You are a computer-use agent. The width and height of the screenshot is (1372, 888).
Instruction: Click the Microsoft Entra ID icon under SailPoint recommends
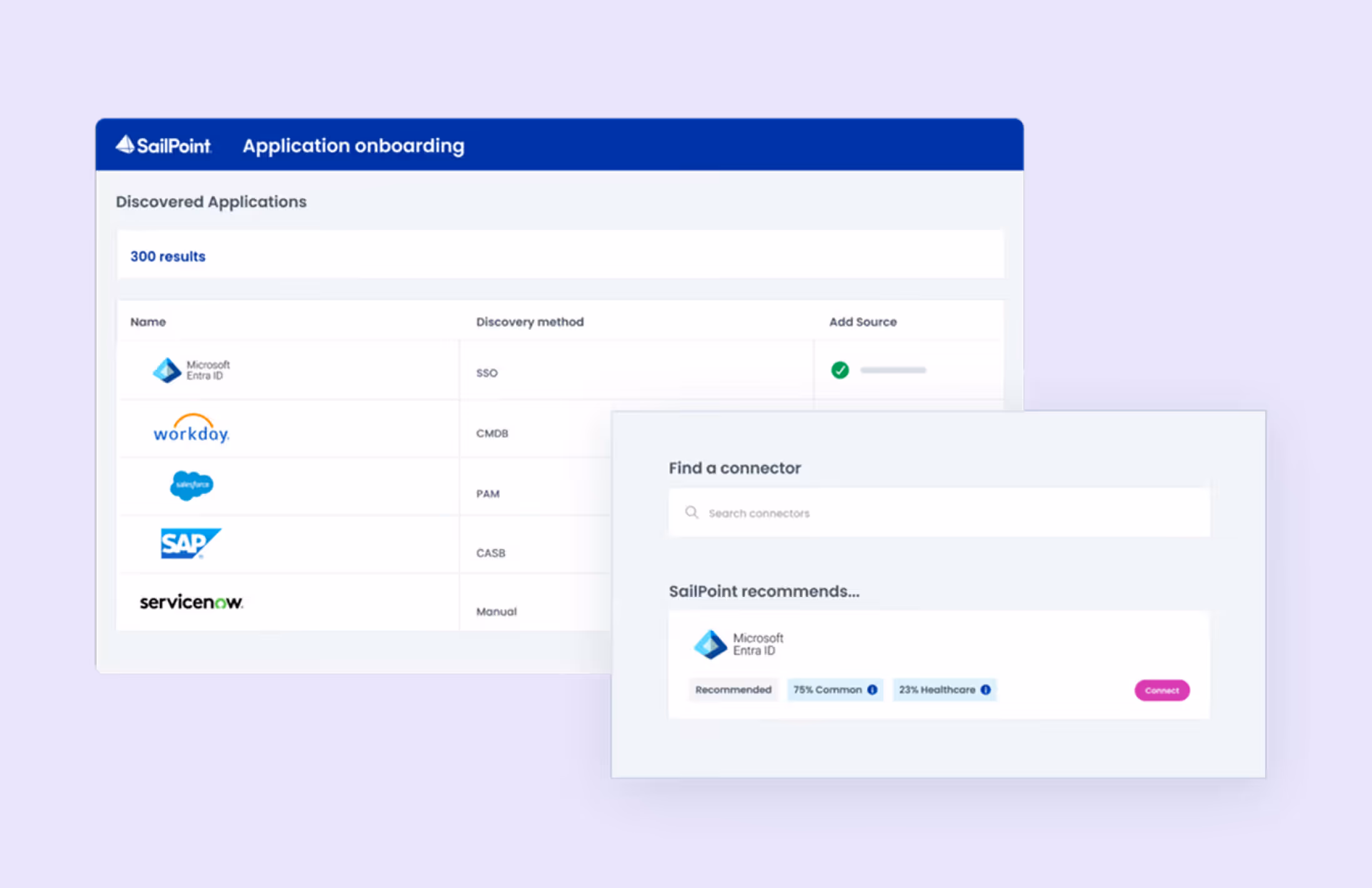click(x=709, y=644)
